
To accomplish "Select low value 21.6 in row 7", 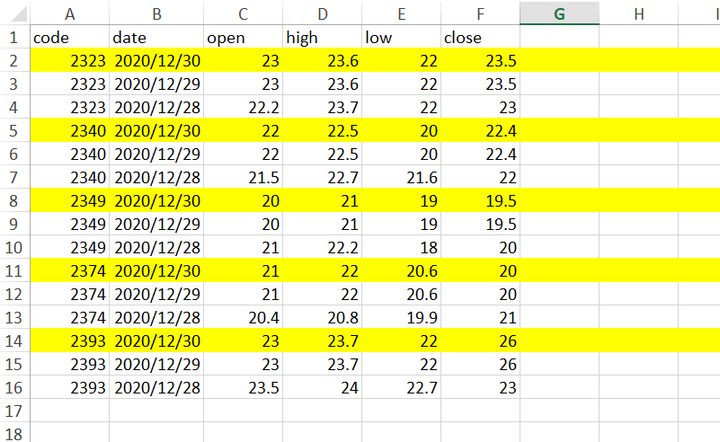I will (x=401, y=177).
